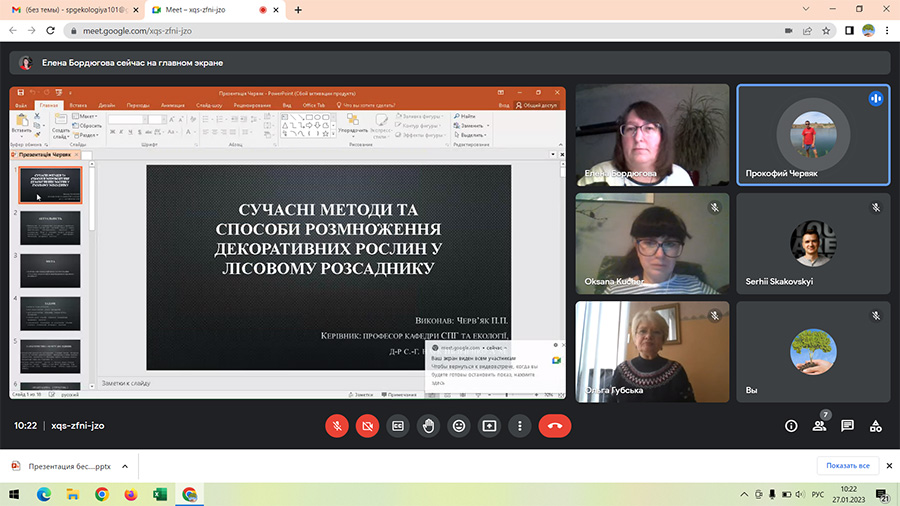The height and width of the screenshot is (506, 900).
Task: Show the participants list panel
Action: [x=819, y=425]
